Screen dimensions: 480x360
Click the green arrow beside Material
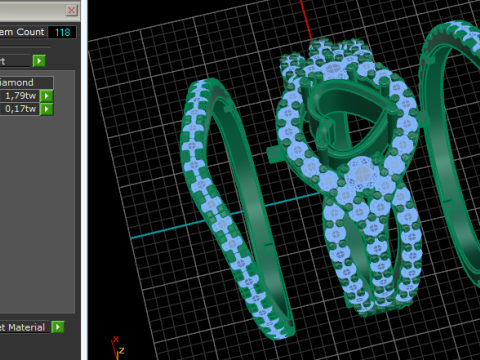pyautogui.click(x=58, y=327)
